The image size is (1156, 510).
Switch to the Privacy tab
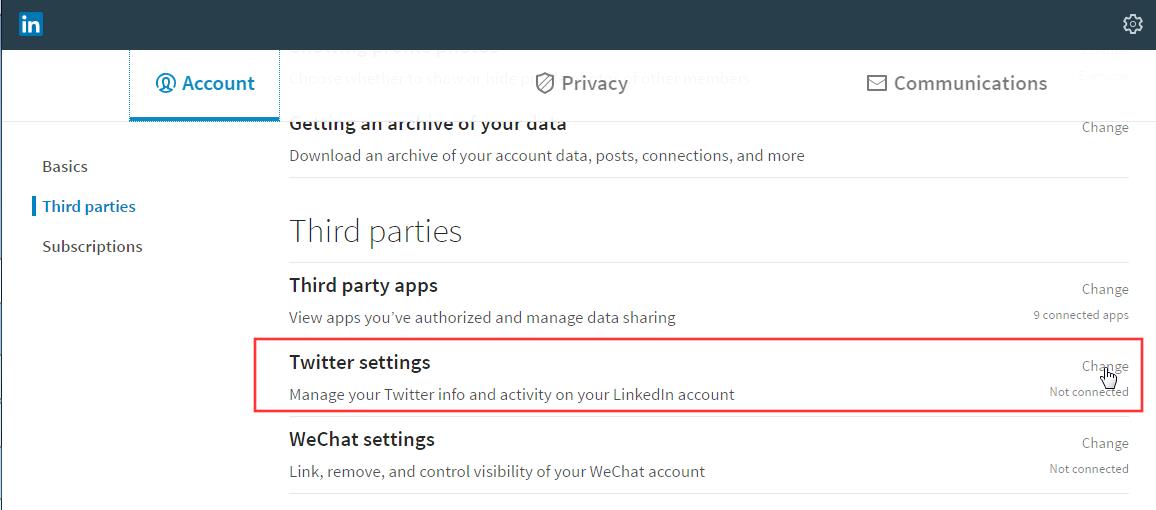pyautogui.click(x=582, y=83)
